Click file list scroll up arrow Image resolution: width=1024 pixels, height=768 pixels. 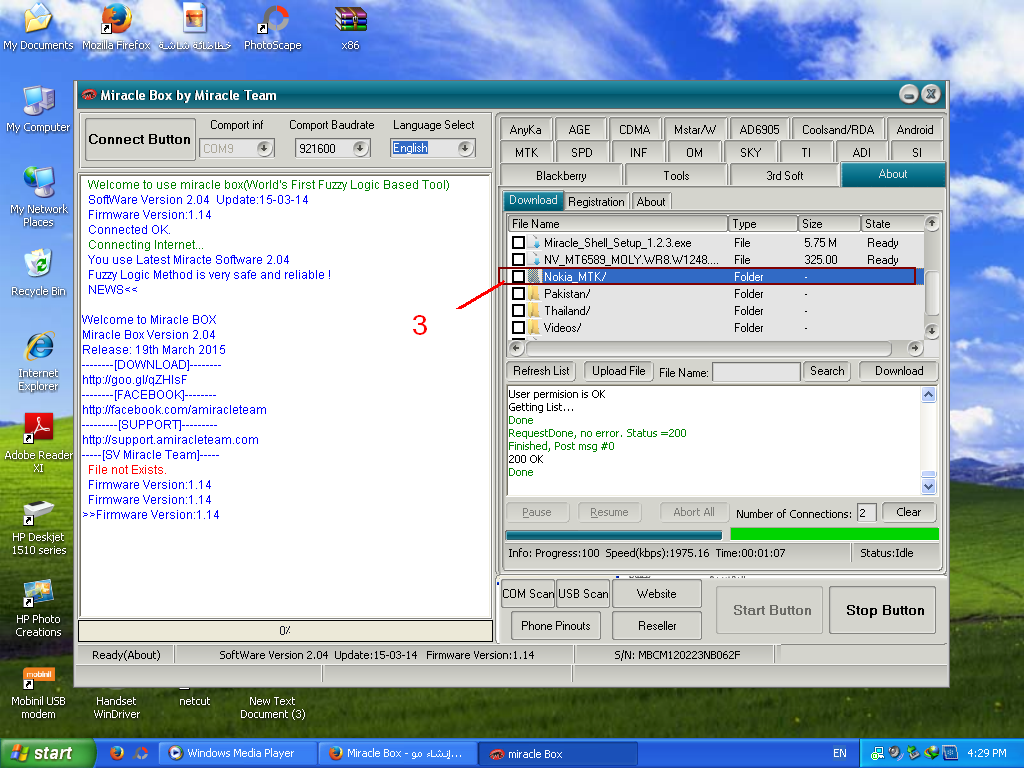tap(931, 223)
